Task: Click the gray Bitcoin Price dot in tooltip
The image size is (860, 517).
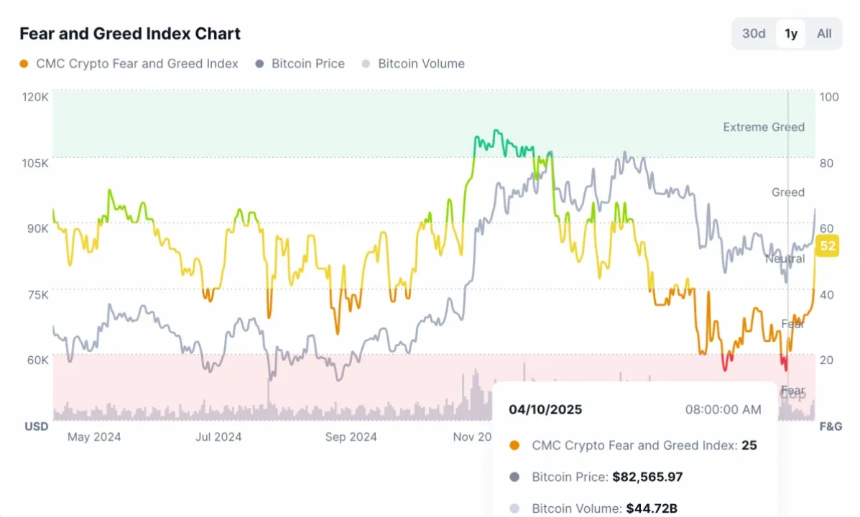Action: pyautogui.click(x=514, y=477)
